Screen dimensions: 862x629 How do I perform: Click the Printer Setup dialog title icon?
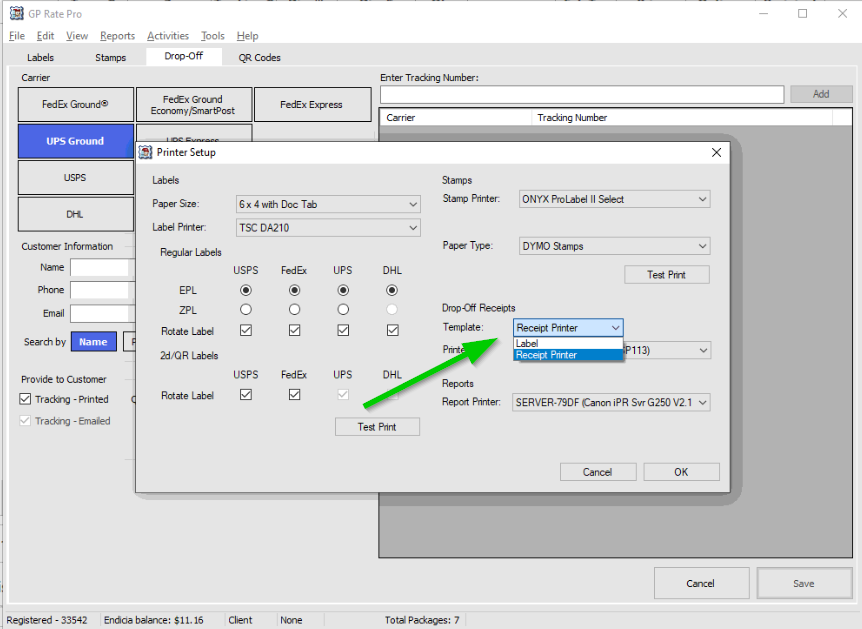click(x=145, y=152)
